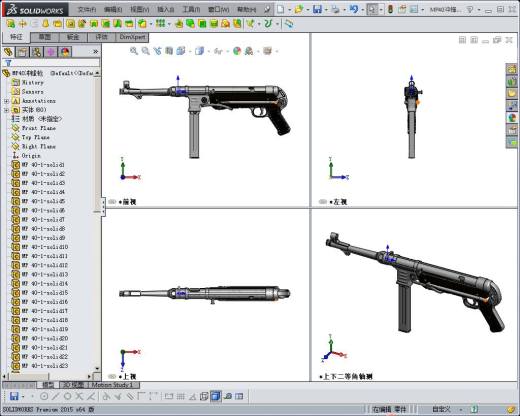Click the Undo arrow icon
This screenshot has height=416, width=520.
coord(354,9)
